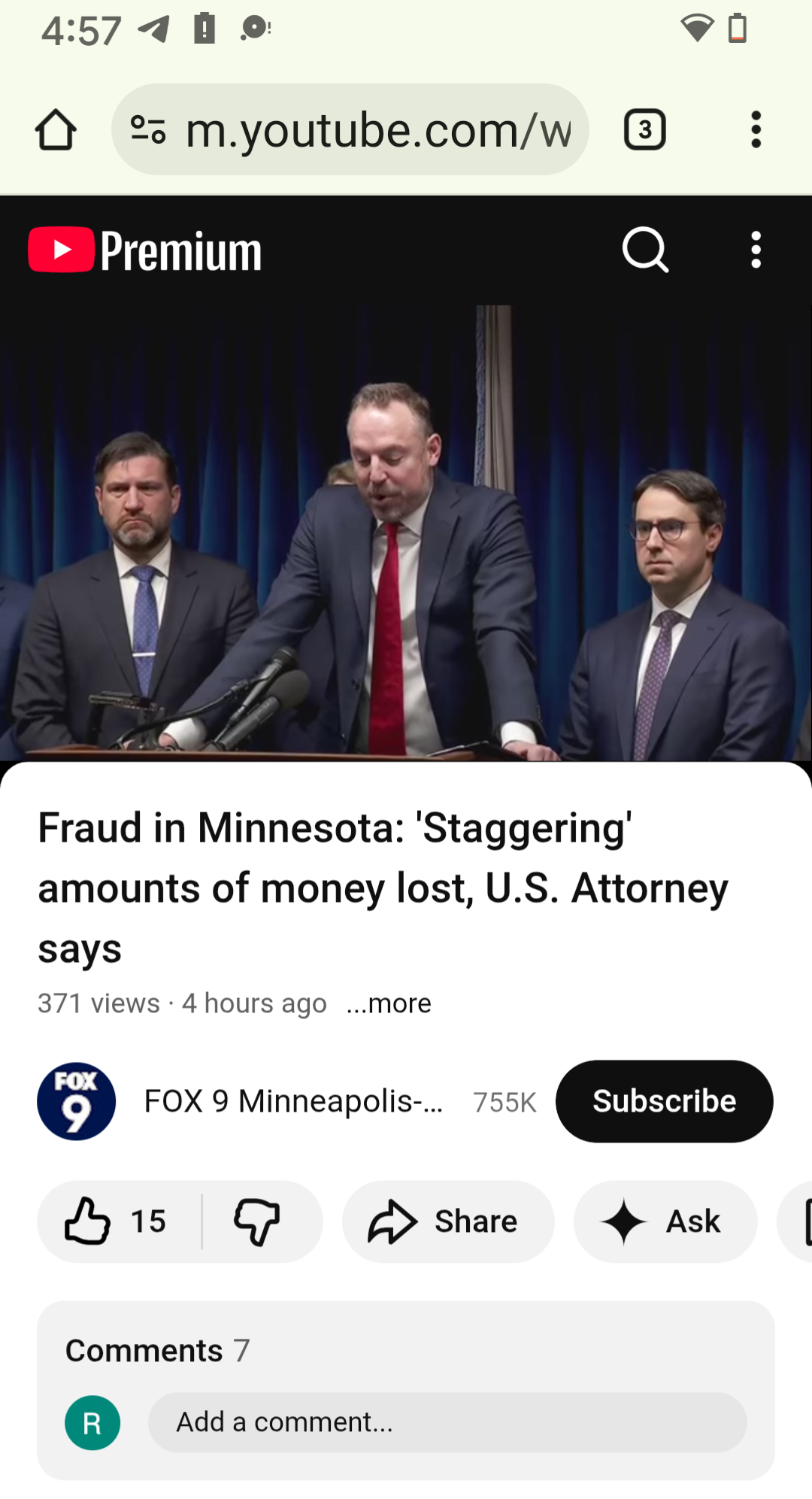The image size is (812, 1499).
Task: Share this video
Action: point(448,1221)
